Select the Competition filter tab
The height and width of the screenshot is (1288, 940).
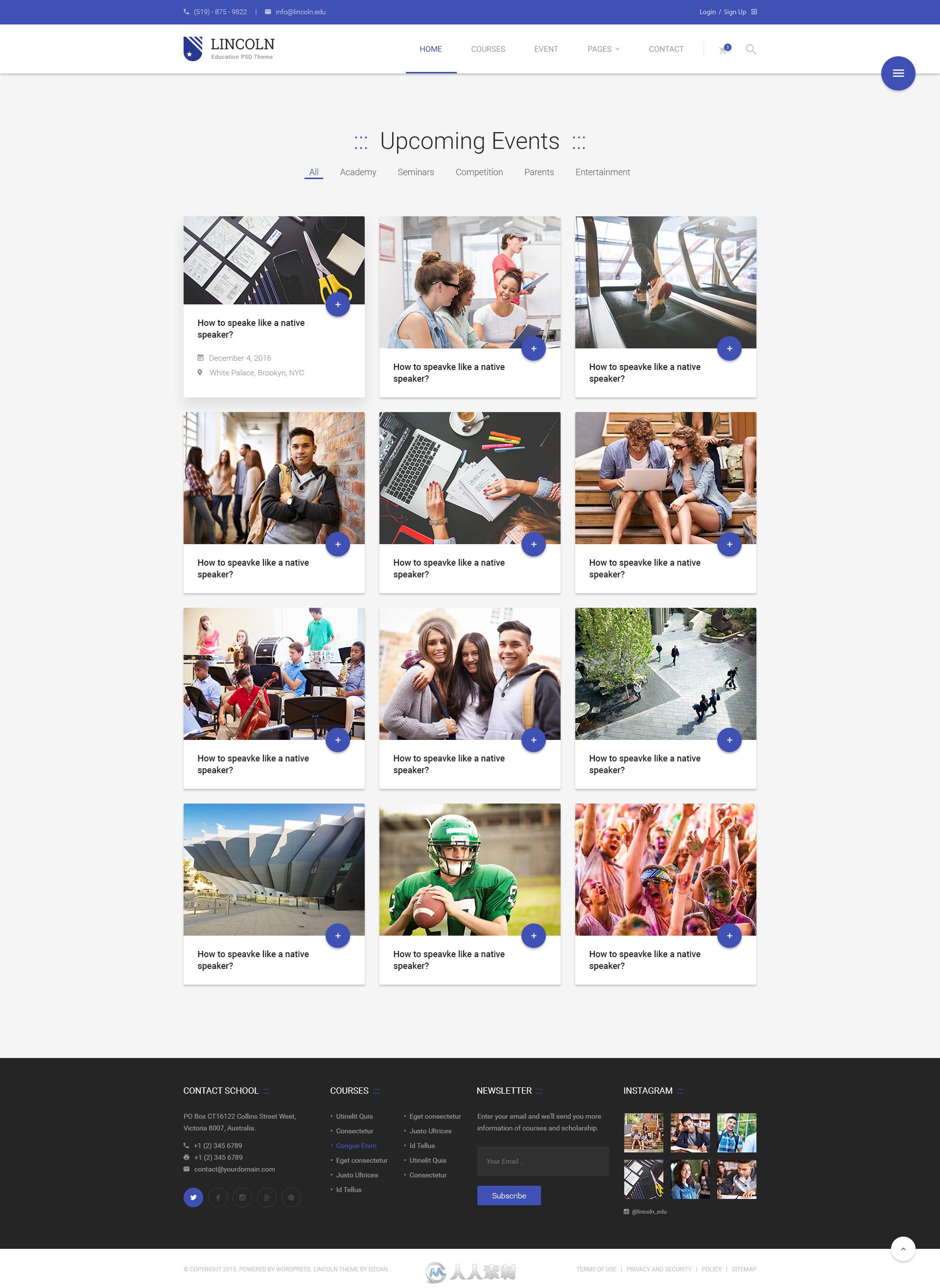(x=479, y=172)
